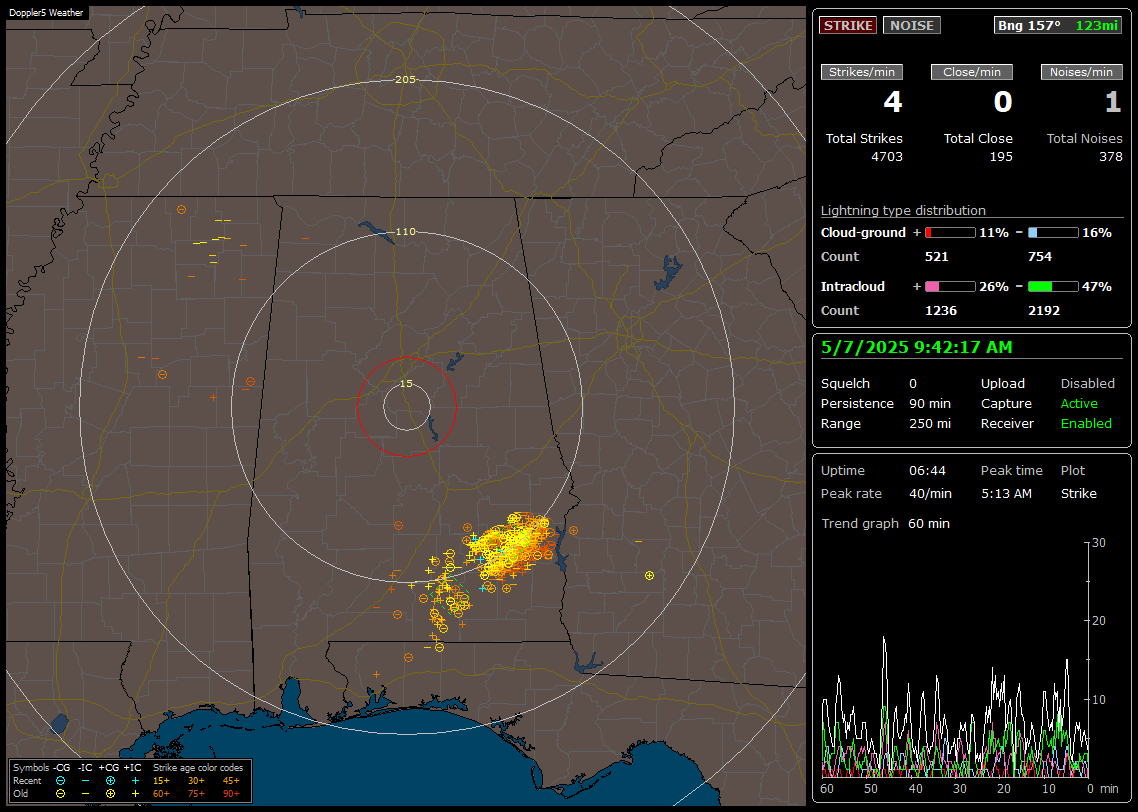Click the Range value 250 mi

tap(930, 424)
